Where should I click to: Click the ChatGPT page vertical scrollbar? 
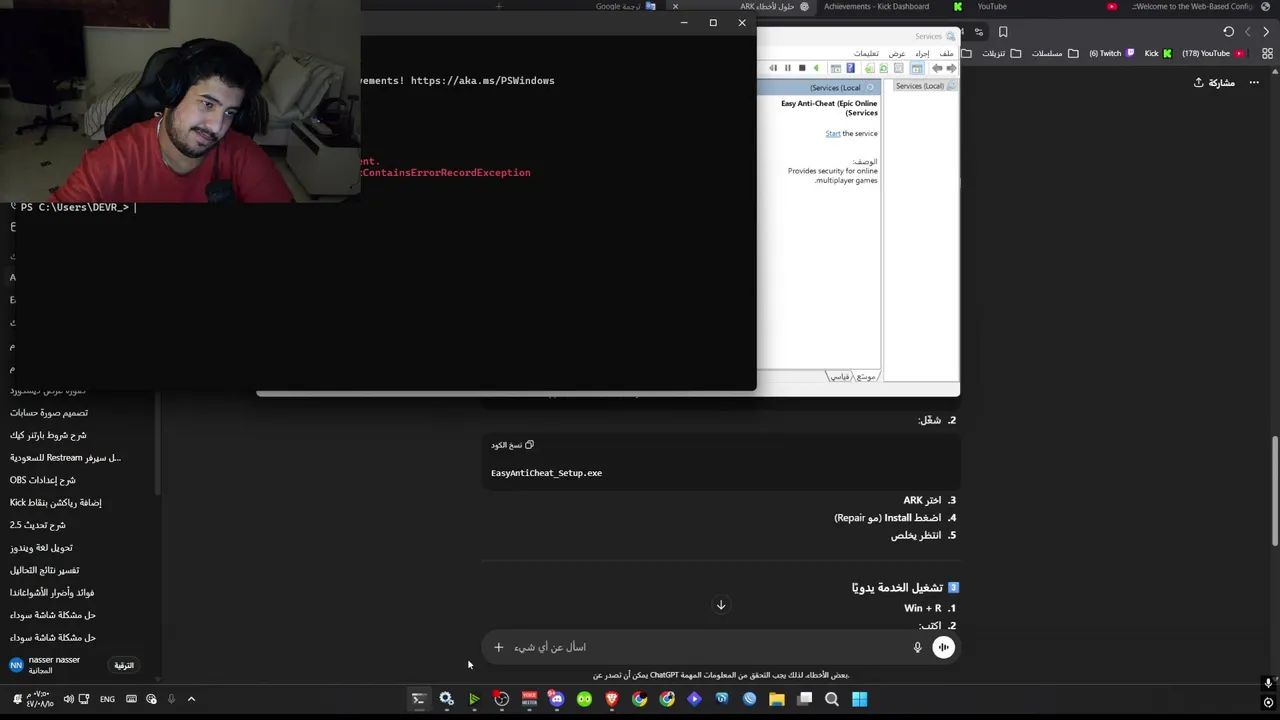[1274, 491]
